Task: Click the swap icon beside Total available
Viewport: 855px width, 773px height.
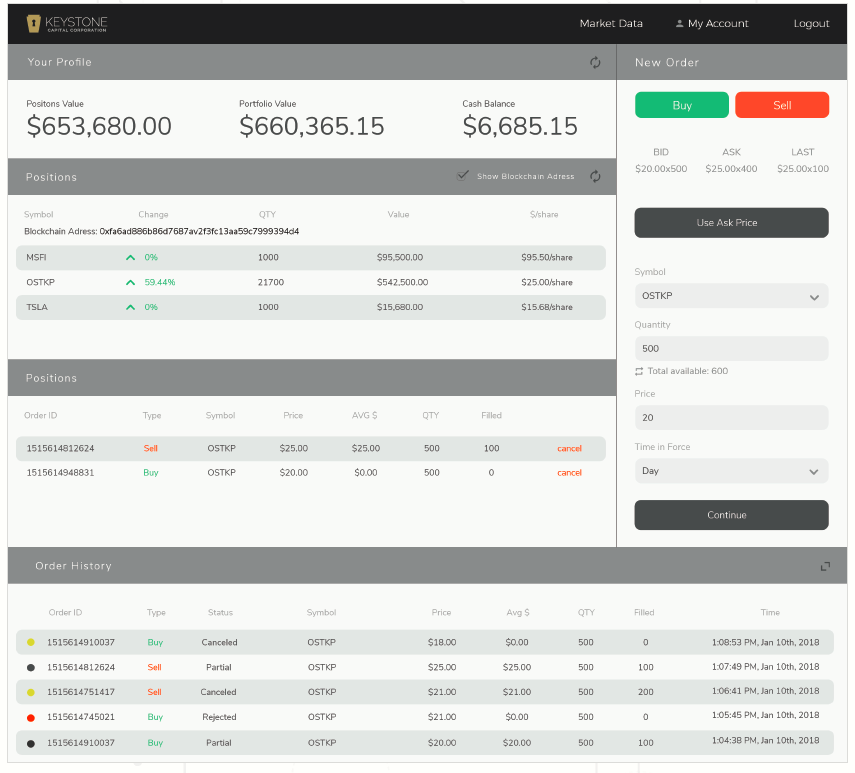Action: pos(639,371)
